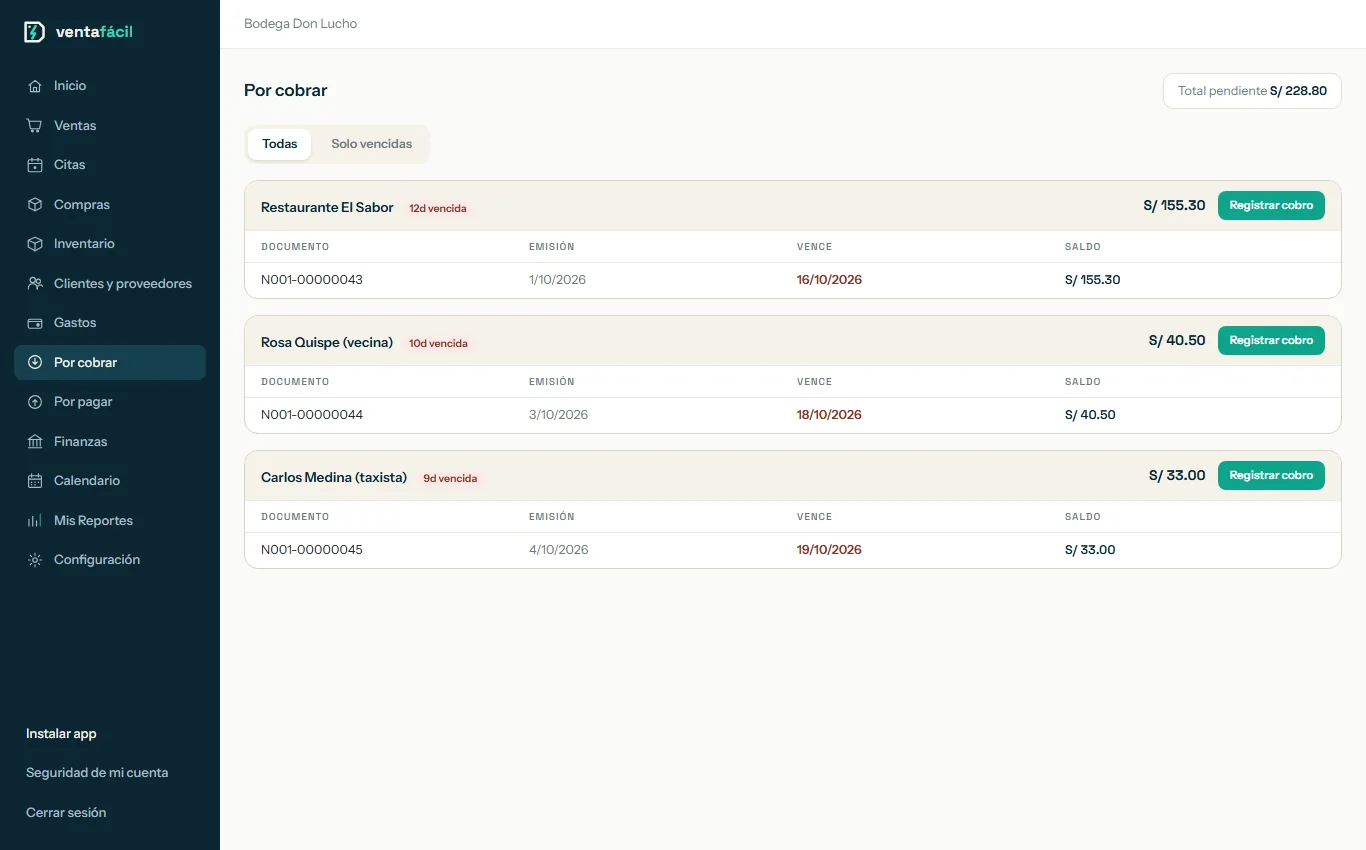Image resolution: width=1366 pixels, height=850 pixels.
Task: Click Instalar app link
Action: (x=61, y=734)
